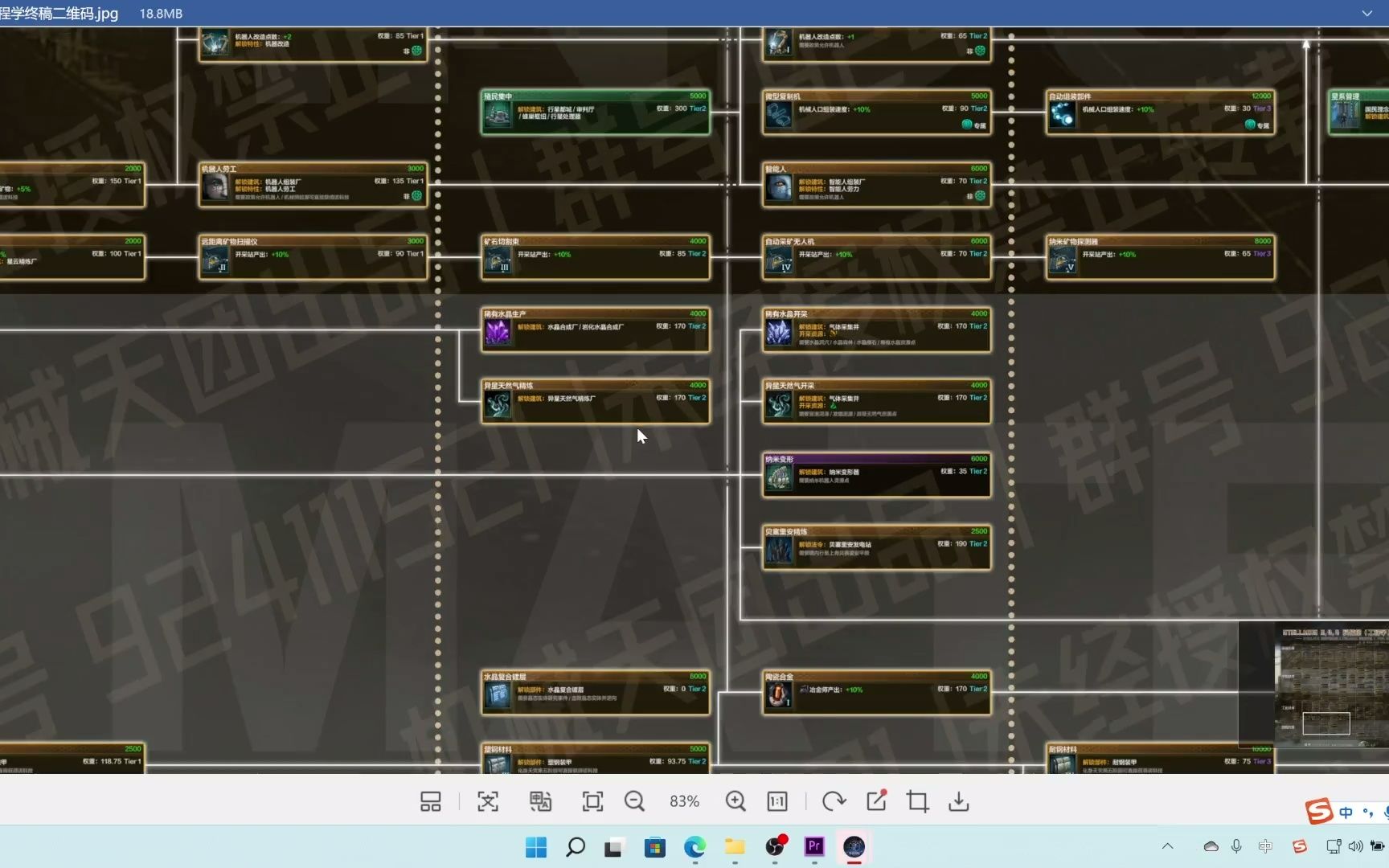Click the 微型复制机 technology icon
Screen dimensions: 1389x868
coord(778,116)
